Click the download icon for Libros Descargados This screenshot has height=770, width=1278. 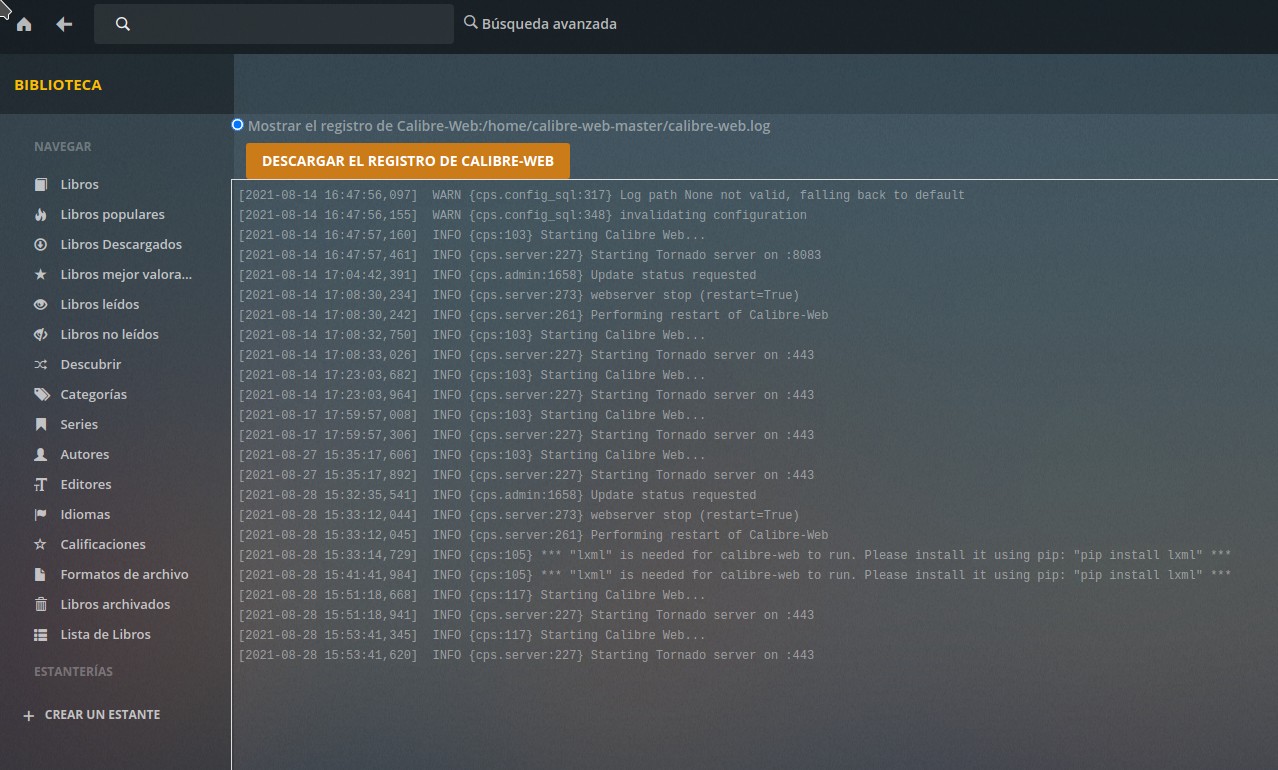(41, 244)
